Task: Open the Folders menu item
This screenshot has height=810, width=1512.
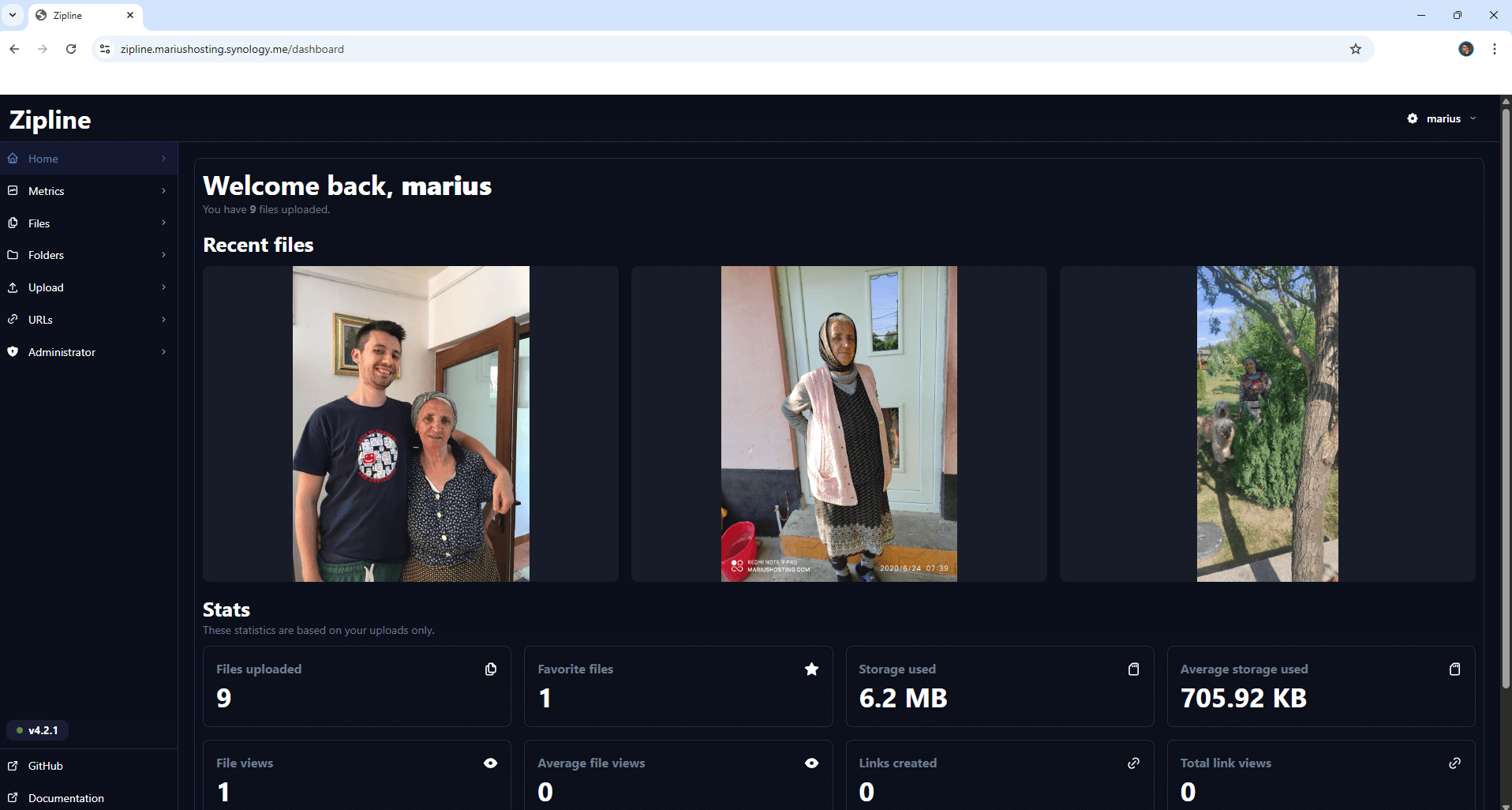Action: 88,255
